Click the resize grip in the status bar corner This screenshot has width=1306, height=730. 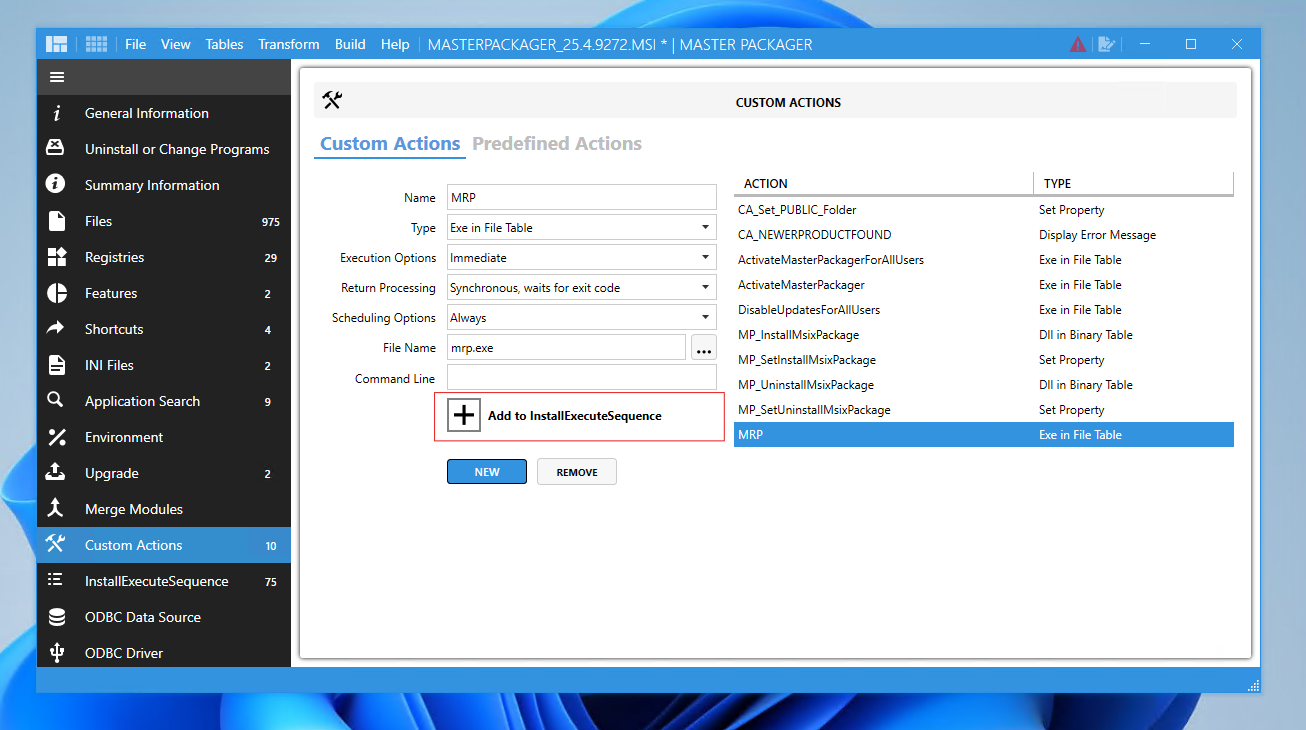click(1253, 686)
